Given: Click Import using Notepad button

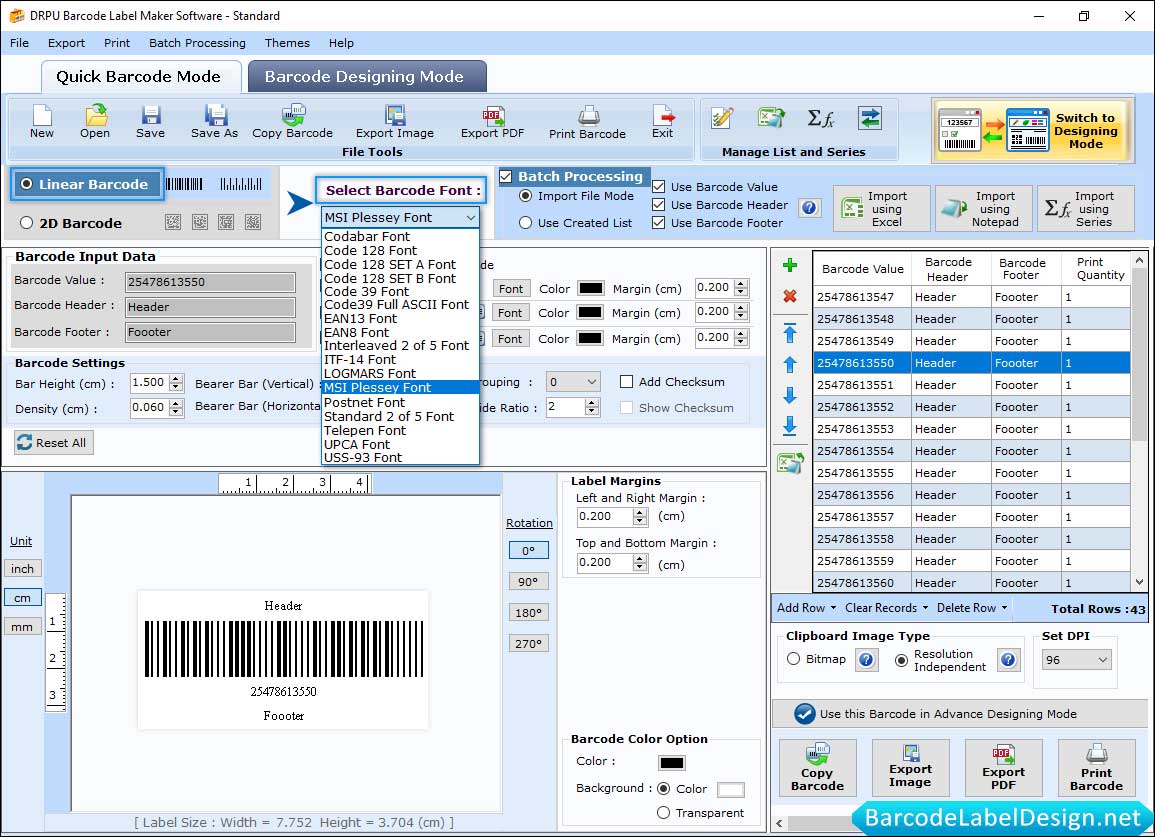Looking at the screenshot, I should 984,209.
